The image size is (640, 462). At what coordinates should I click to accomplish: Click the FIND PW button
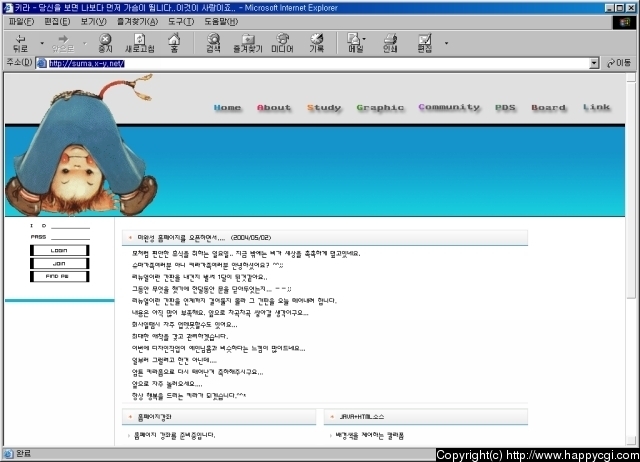click(x=60, y=276)
